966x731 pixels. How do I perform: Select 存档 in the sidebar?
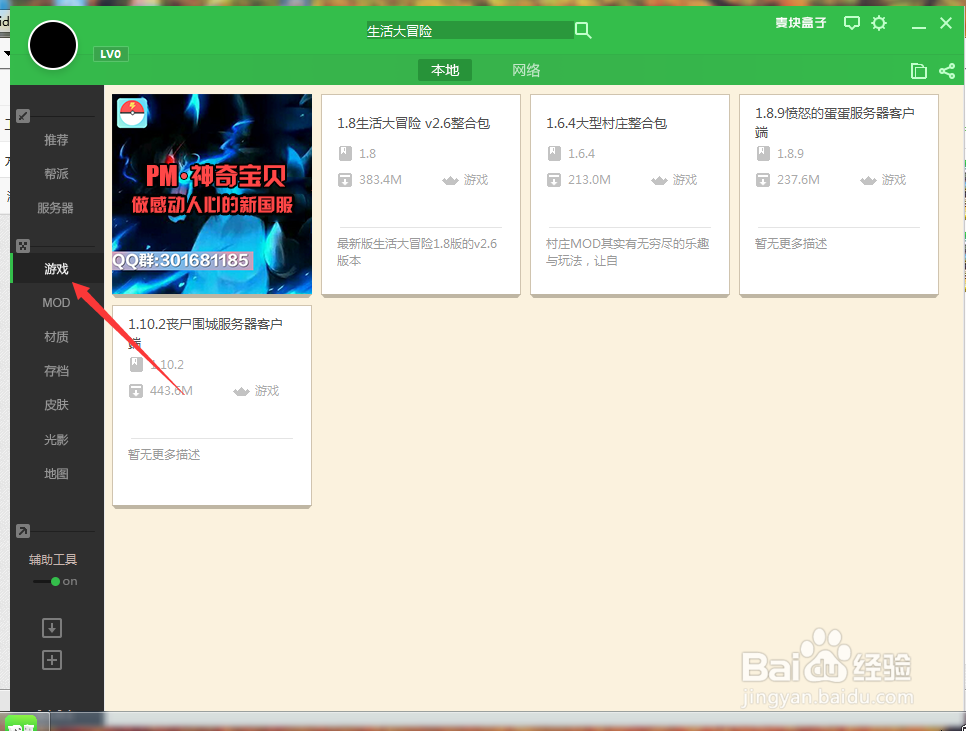point(56,371)
